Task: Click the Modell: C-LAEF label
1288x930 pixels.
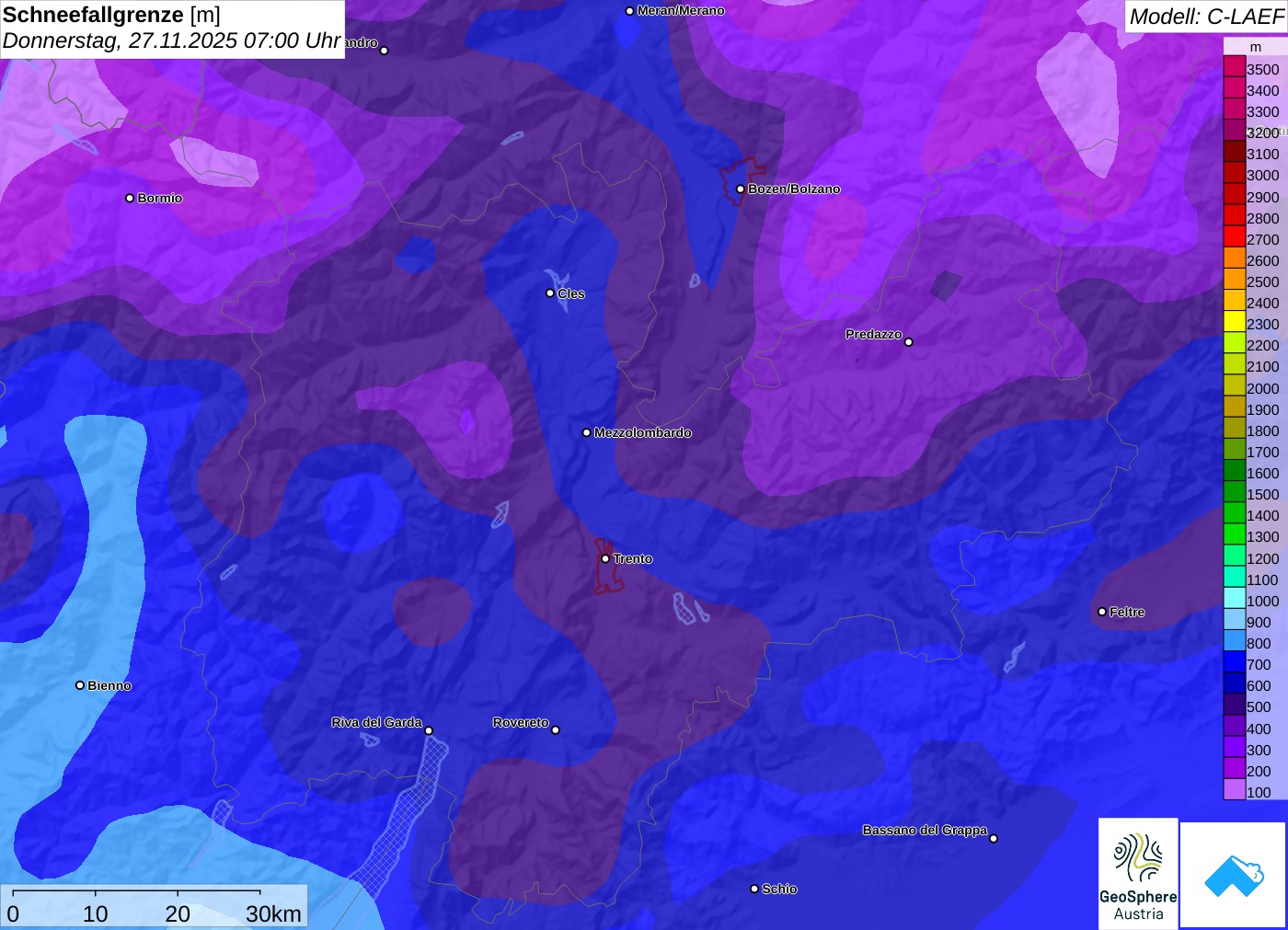Action: click(x=1206, y=17)
